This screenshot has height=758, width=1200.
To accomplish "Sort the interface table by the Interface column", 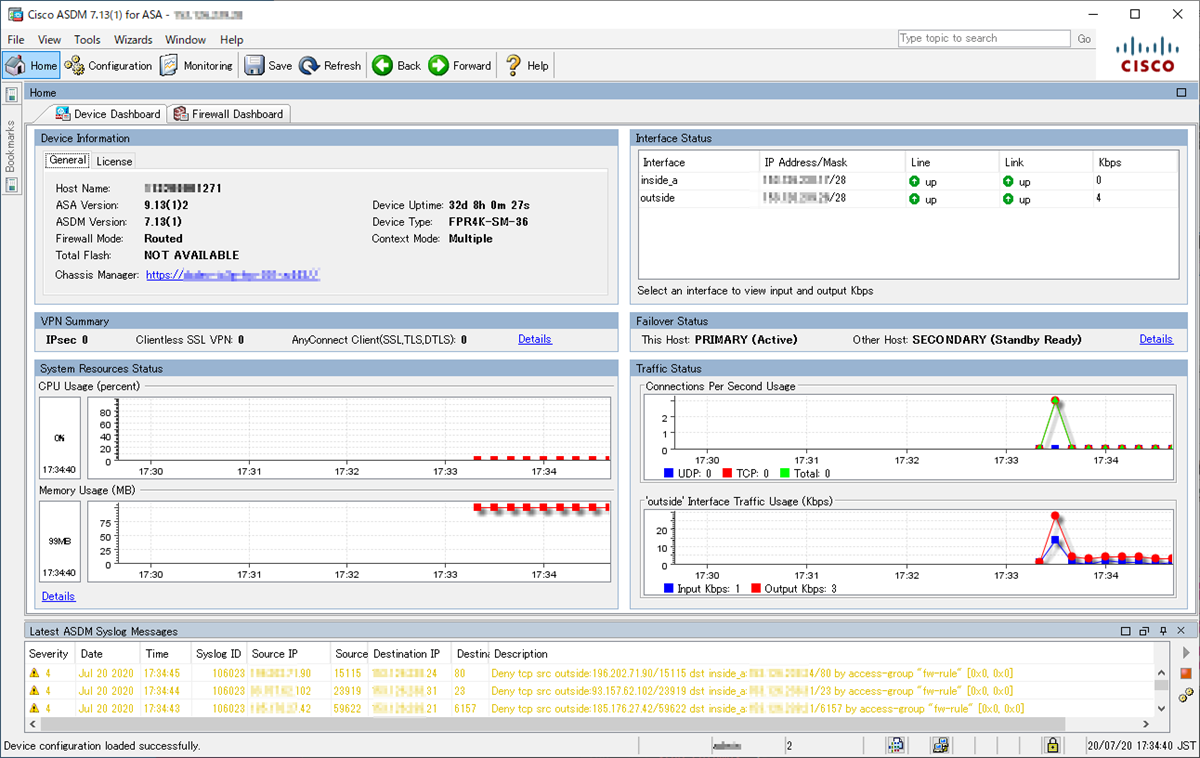I will [x=699, y=162].
